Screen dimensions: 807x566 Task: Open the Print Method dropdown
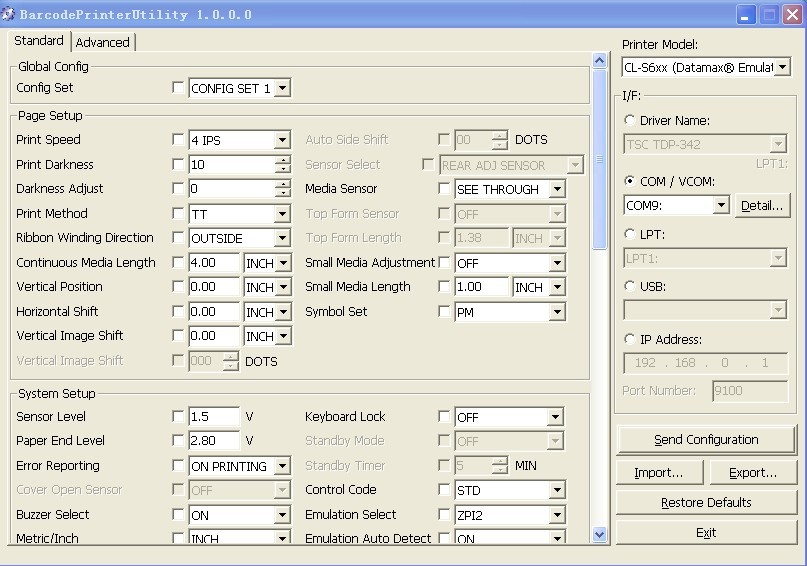coord(283,214)
